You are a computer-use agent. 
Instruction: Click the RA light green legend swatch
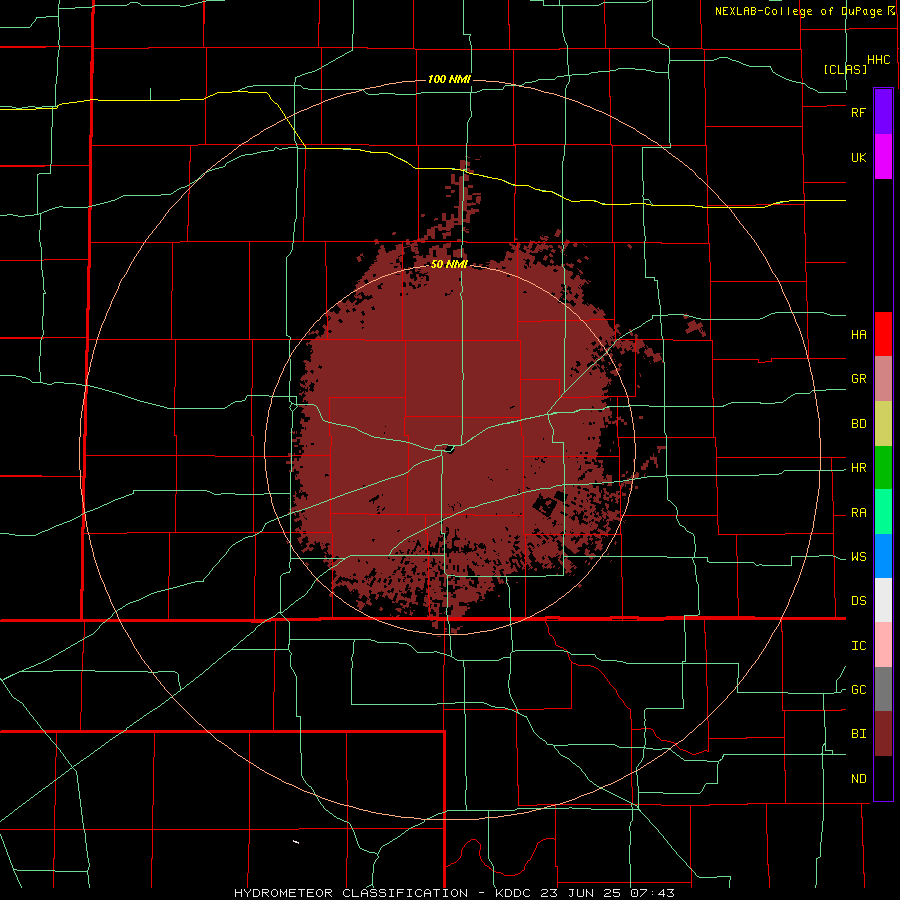point(883,512)
